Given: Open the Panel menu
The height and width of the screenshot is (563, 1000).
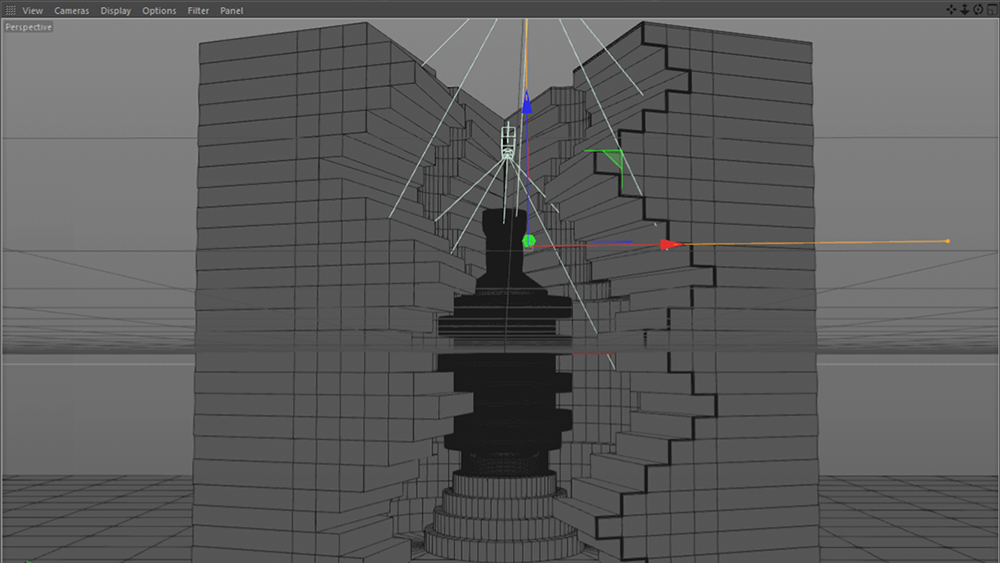Looking at the screenshot, I should (x=231, y=11).
